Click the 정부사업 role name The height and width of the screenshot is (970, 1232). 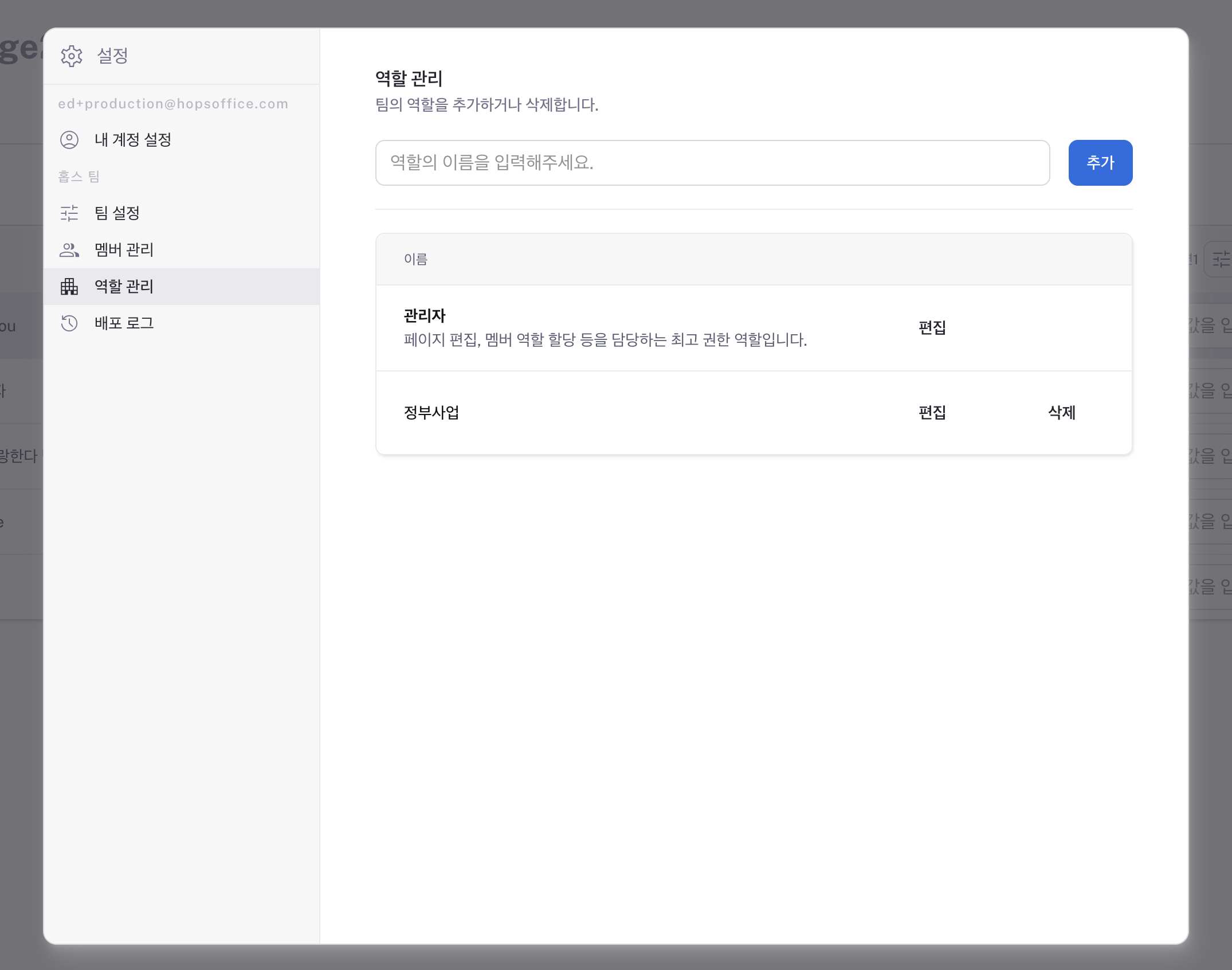coord(431,413)
